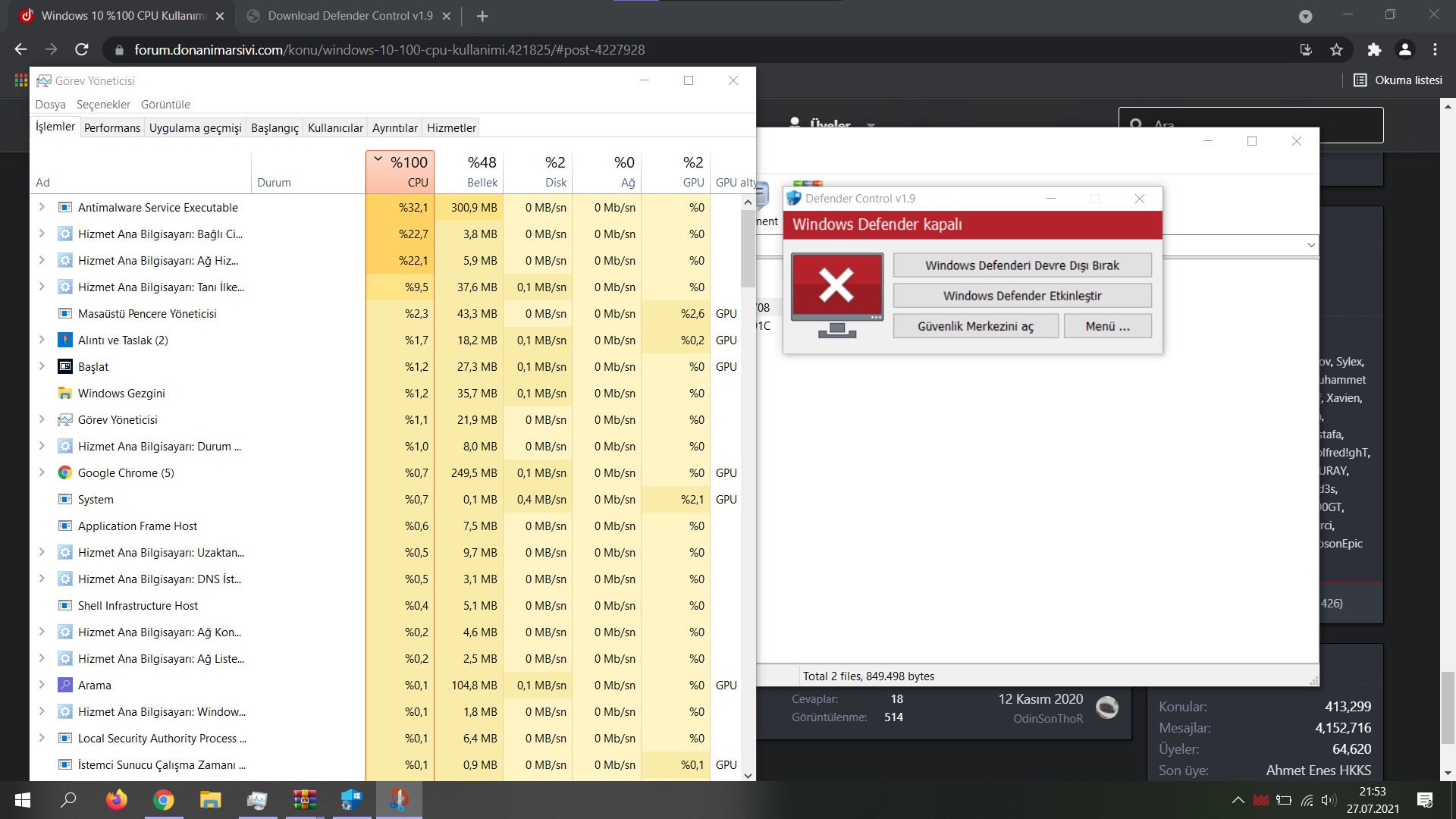Image resolution: width=1456 pixels, height=819 pixels.
Task: Go back in Chrome history
Action: [20, 50]
